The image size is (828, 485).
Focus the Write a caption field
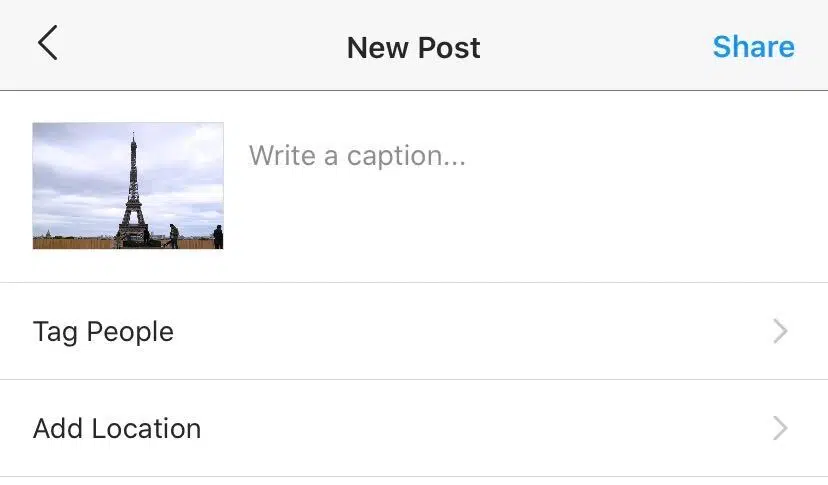[523, 185]
